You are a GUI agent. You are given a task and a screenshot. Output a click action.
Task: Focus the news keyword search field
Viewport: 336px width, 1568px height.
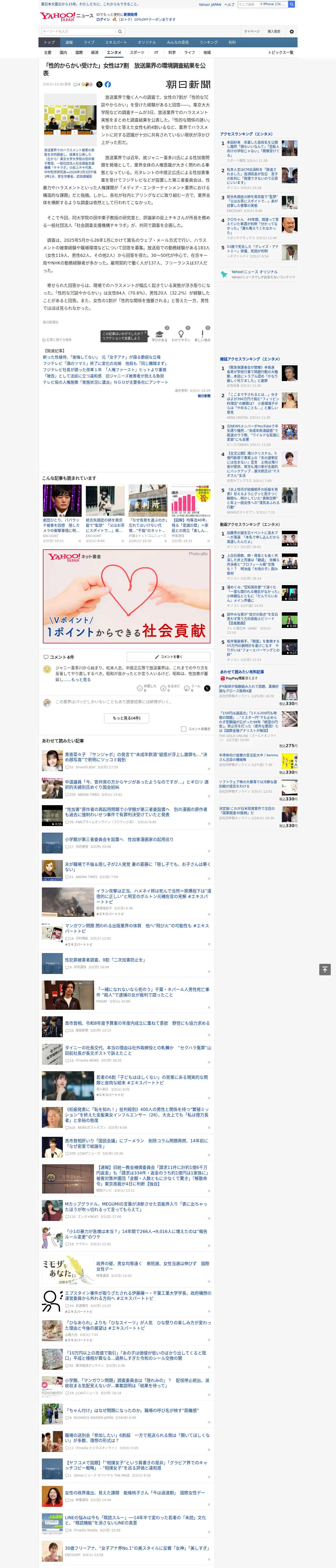click(x=79, y=32)
